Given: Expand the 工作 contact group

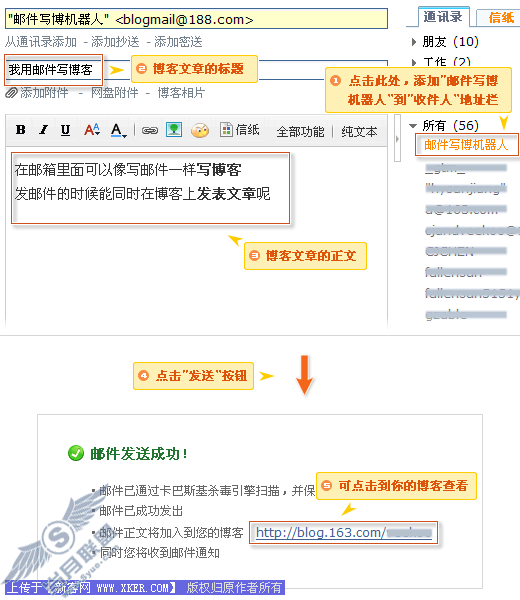Looking at the screenshot, I should tap(414, 62).
